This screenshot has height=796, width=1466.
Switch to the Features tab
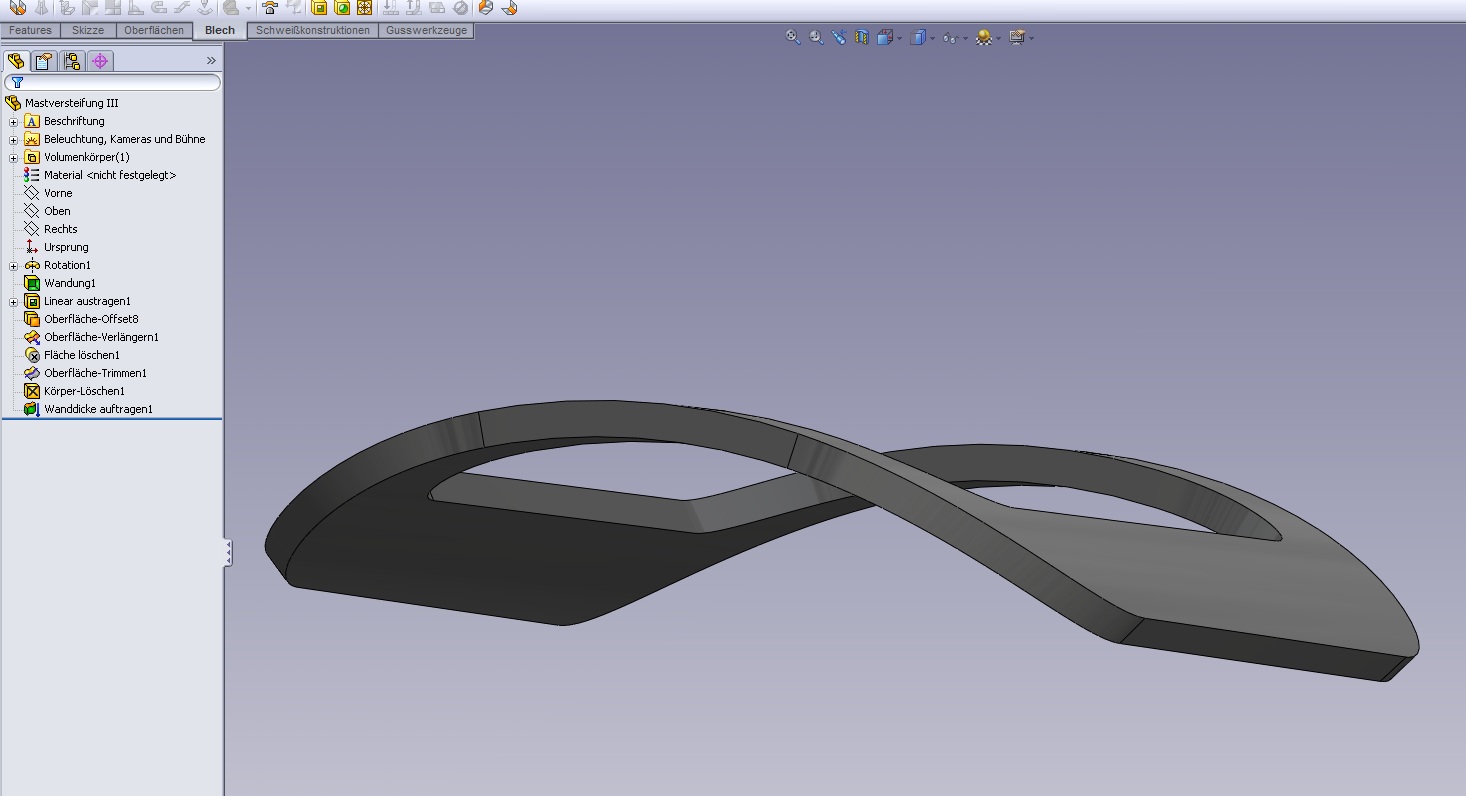point(30,30)
